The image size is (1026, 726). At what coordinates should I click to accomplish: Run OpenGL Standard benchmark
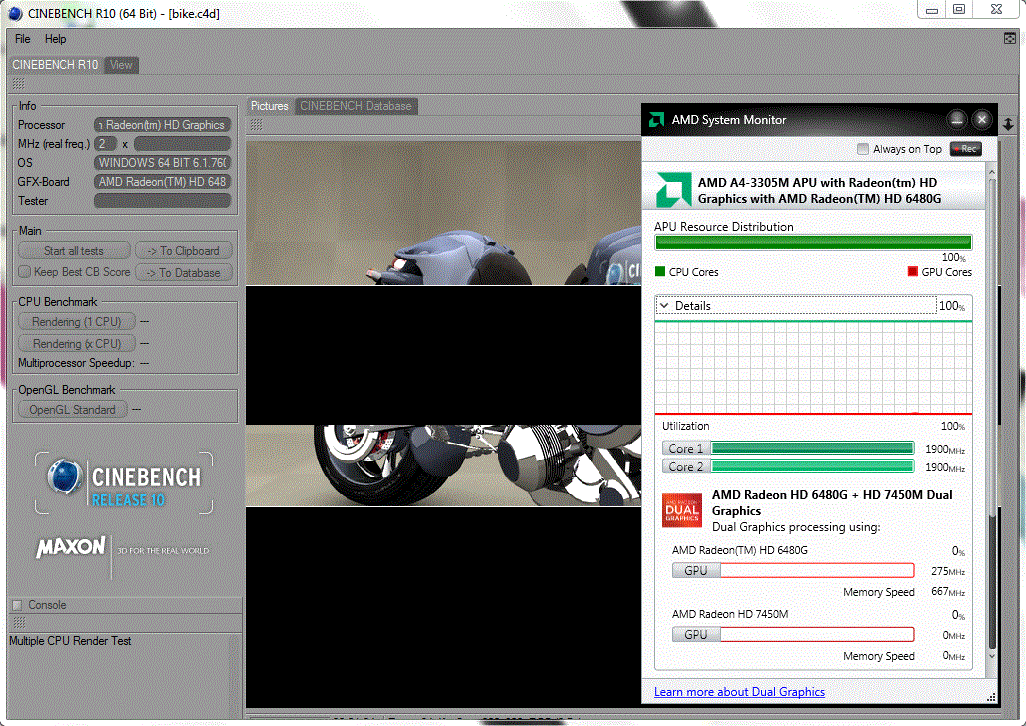(72, 409)
